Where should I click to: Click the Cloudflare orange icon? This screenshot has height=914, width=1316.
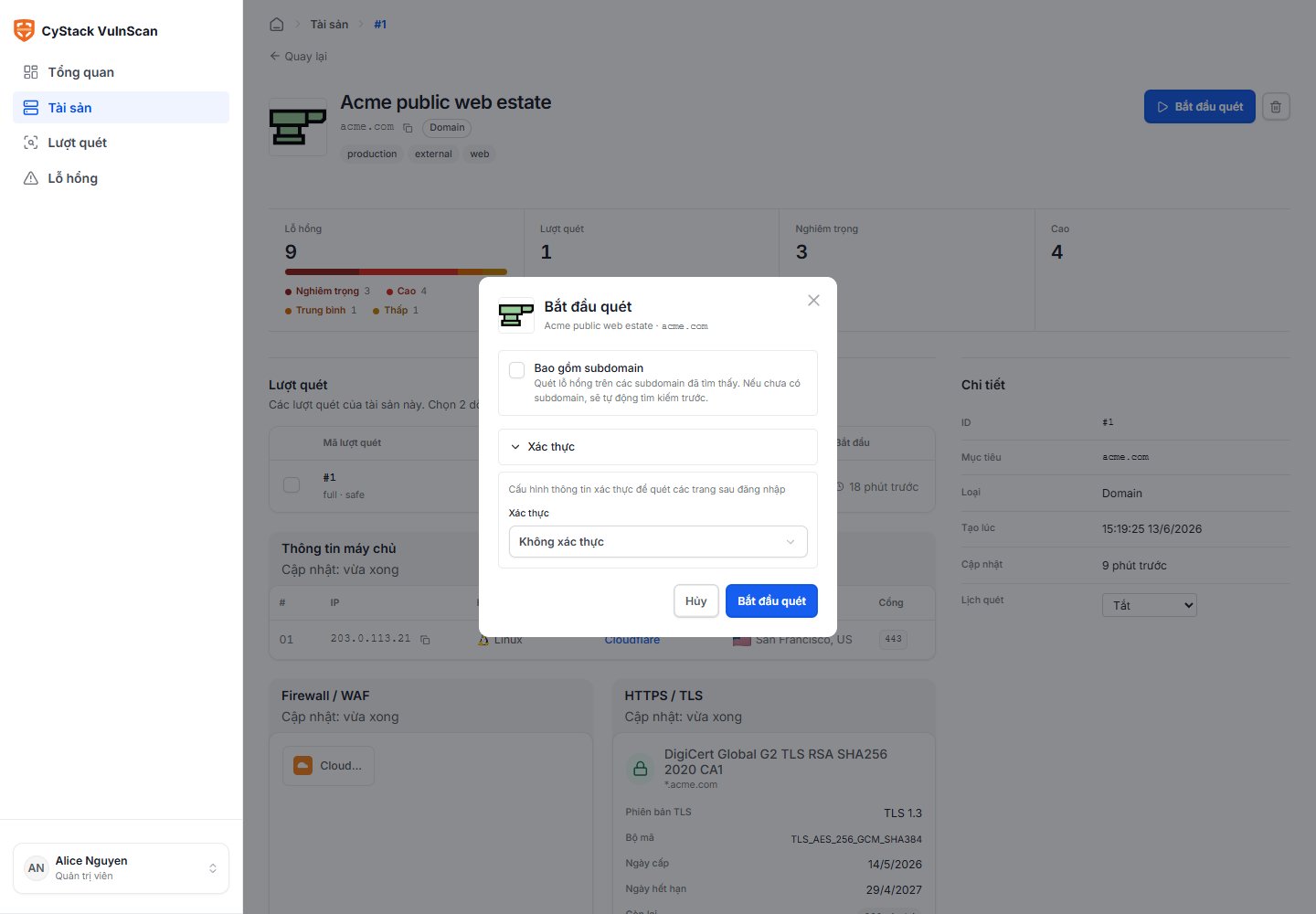tap(302, 766)
